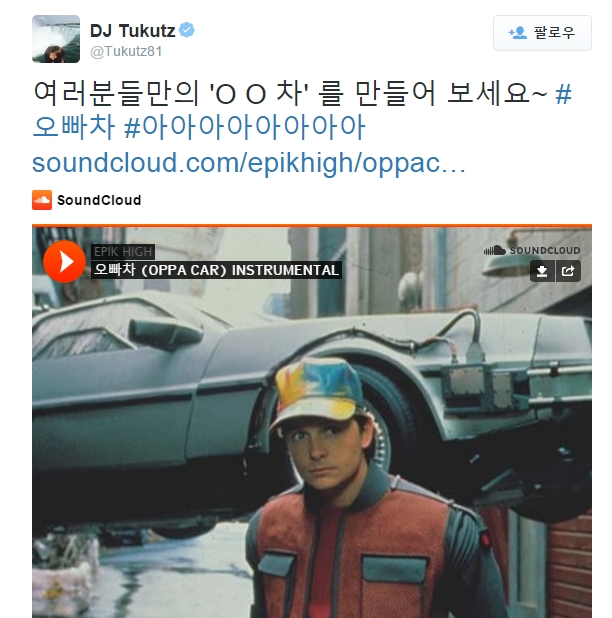Click the add-person icon in follow button
Screen dimensions: 612x618
pyautogui.click(x=517, y=32)
